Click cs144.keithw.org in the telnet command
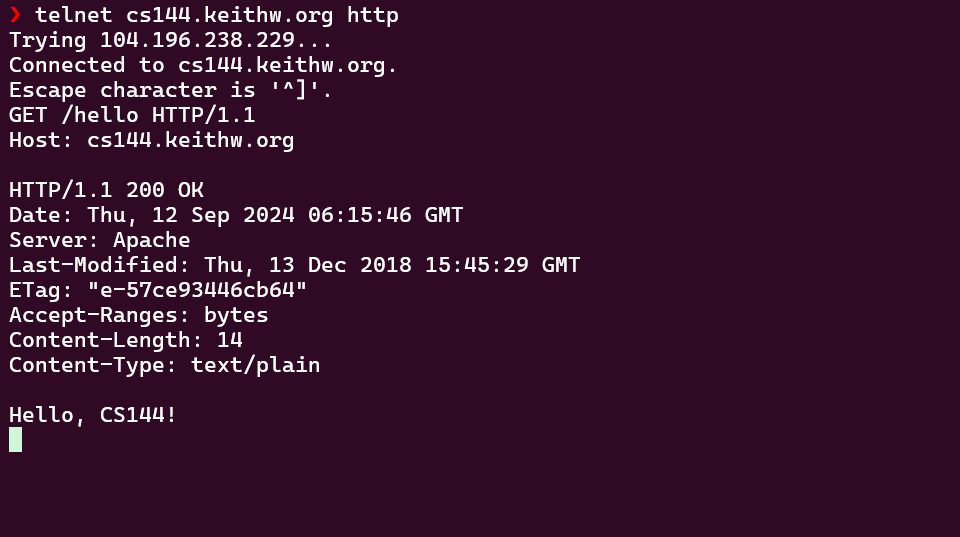Viewport: 960px width, 537px height. click(230, 15)
